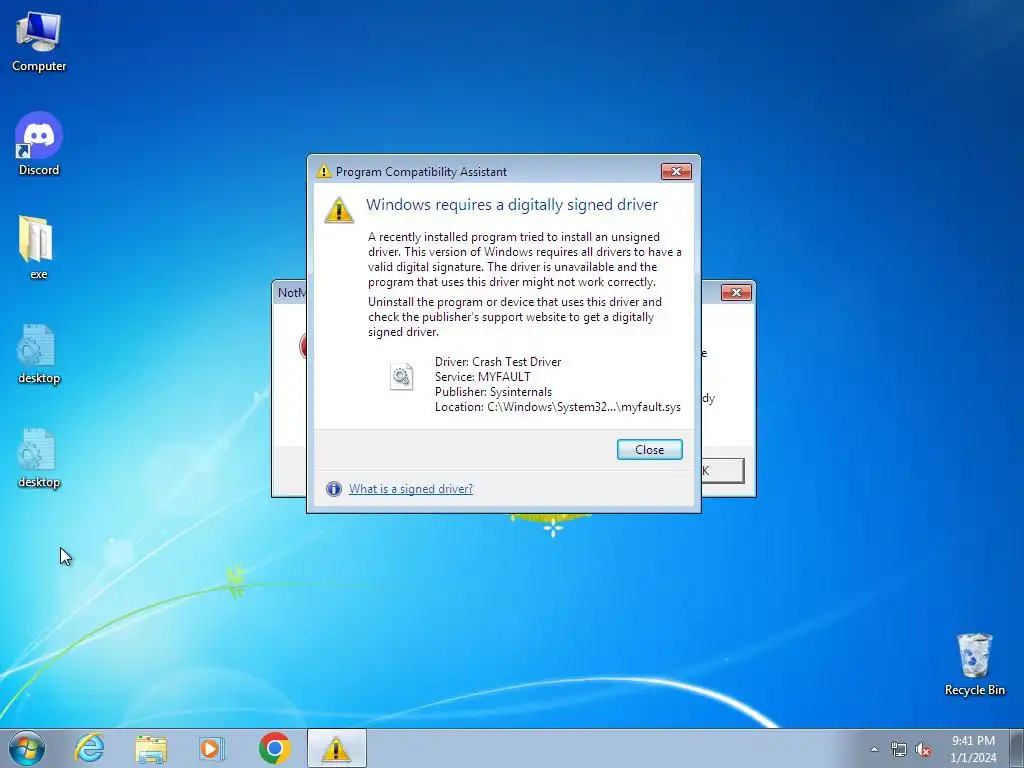Viewport: 1024px width, 768px height.
Task: Close the background NotMyFault dialog via its X
Action: click(x=736, y=292)
